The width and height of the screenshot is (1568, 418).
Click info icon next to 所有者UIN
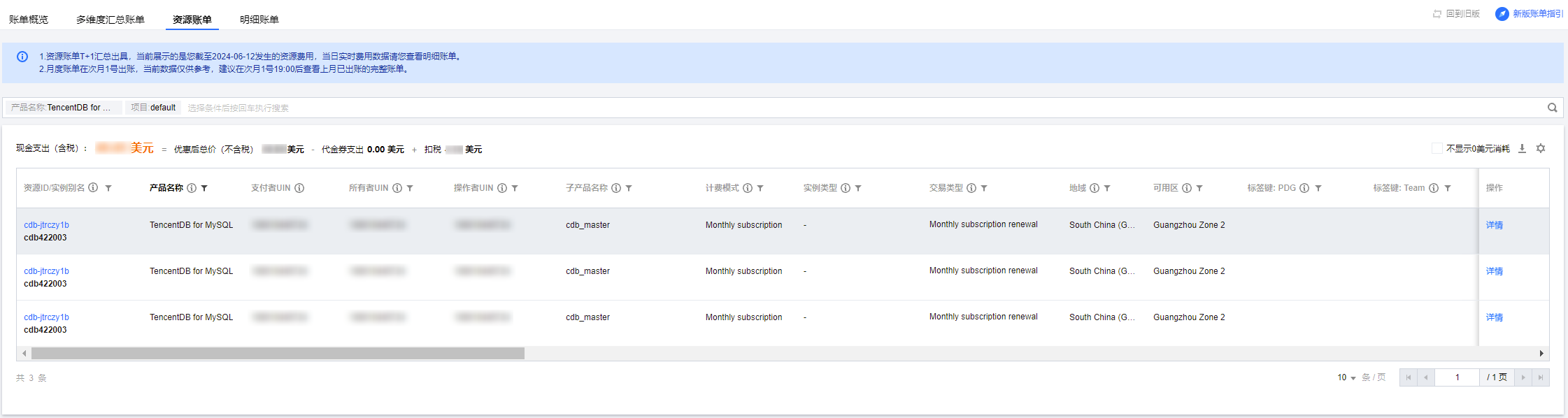tap(397, 188)
